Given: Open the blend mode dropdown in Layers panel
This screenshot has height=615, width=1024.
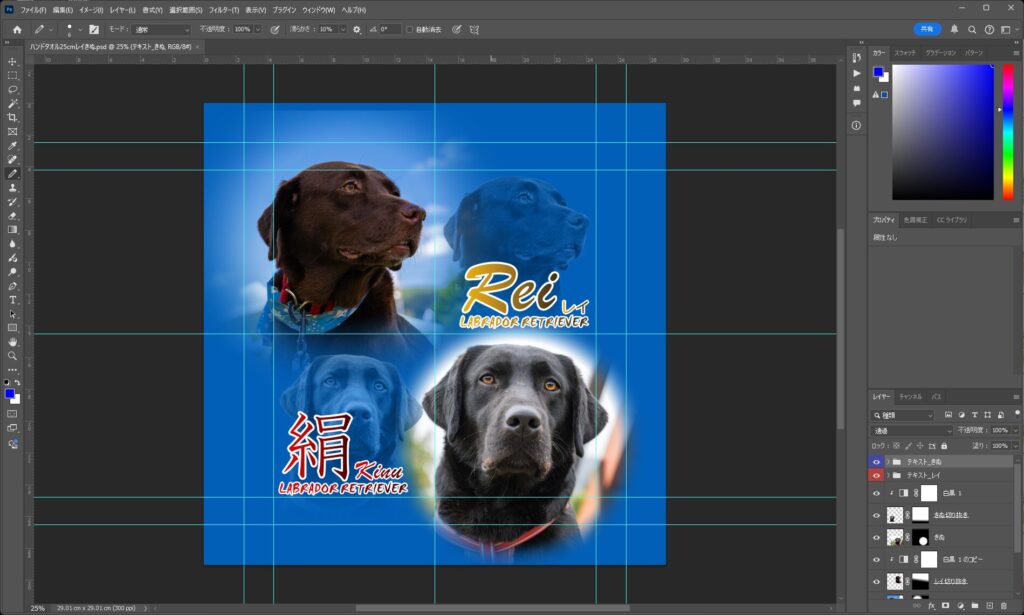Looking at the screenshot, I should pos(910,430).
